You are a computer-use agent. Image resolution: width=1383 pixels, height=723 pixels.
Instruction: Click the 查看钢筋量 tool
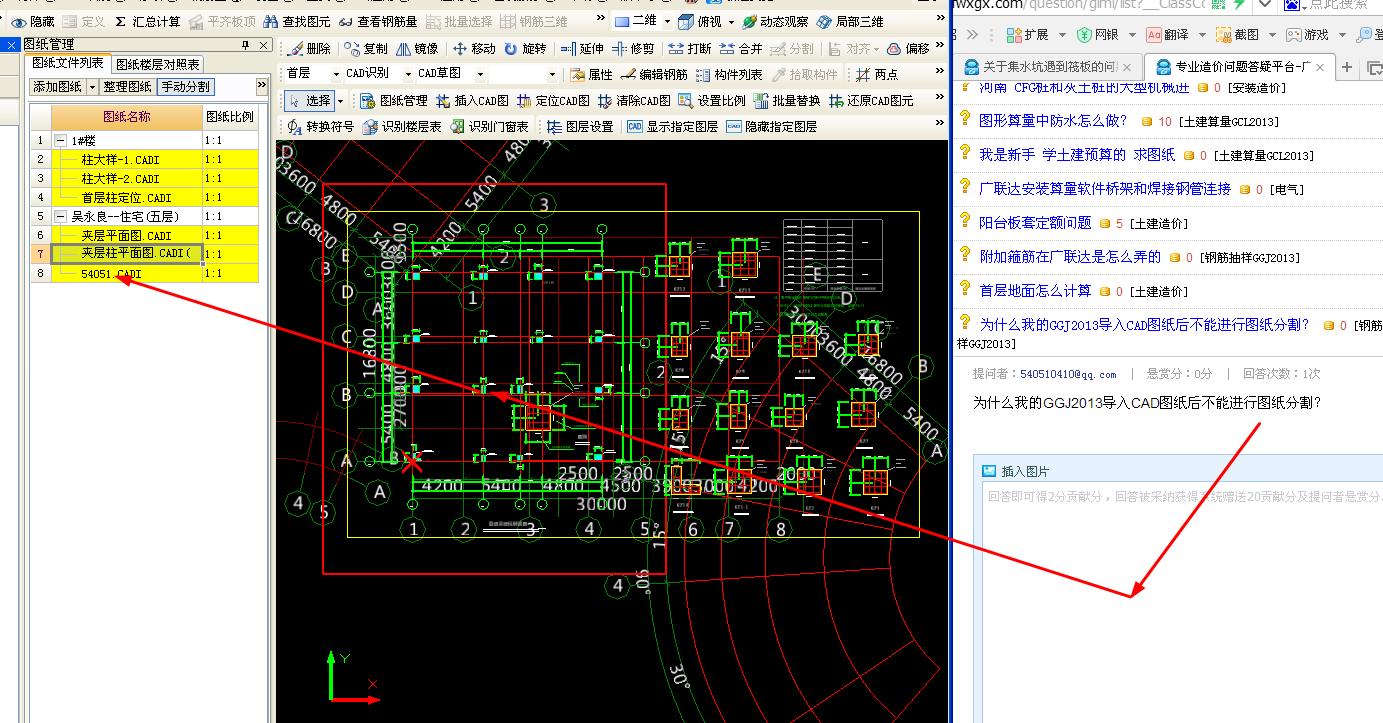click(x=378, y=21)
